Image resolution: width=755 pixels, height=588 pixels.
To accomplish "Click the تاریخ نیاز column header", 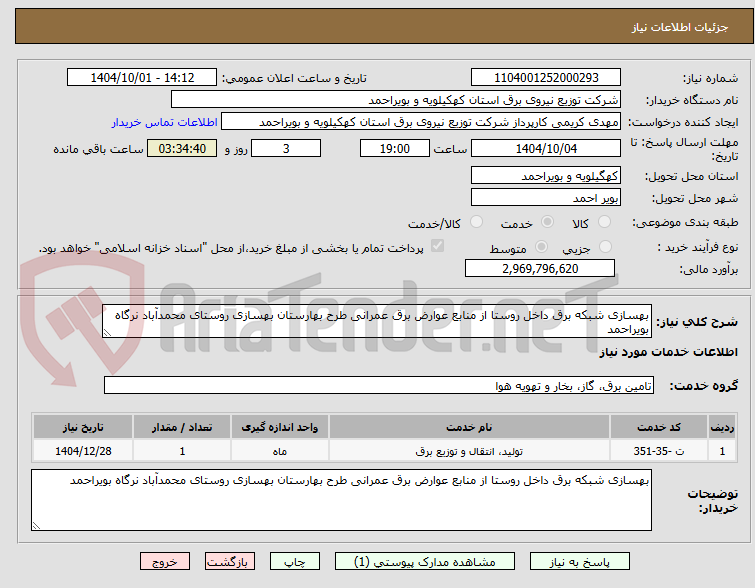I will [x=83, y=427].
